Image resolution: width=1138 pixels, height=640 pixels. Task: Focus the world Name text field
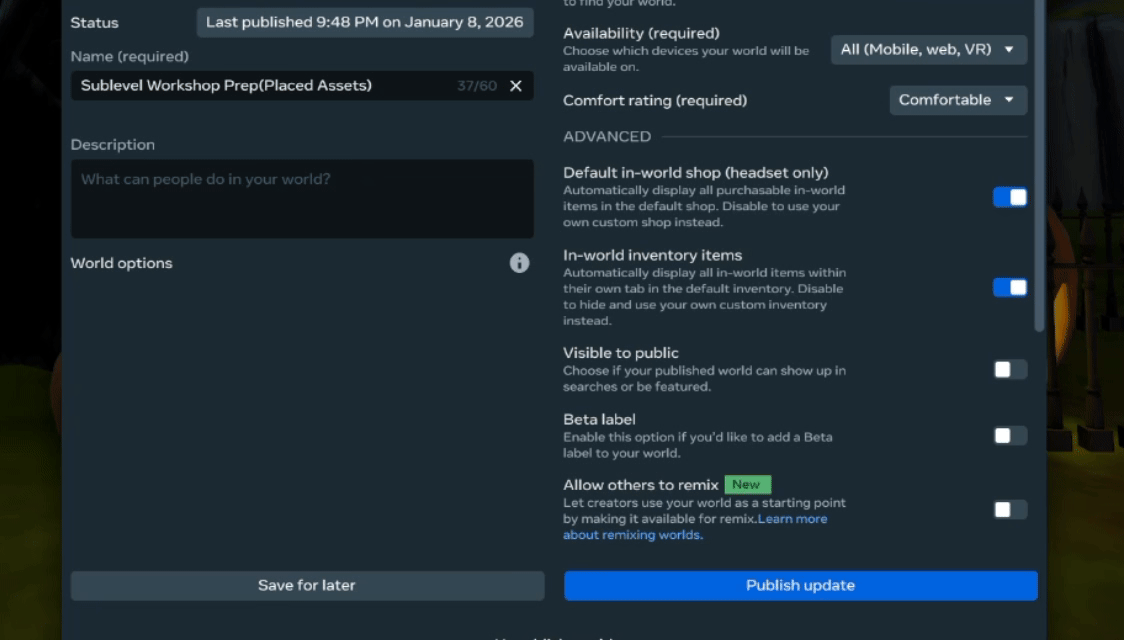point(260,86)
